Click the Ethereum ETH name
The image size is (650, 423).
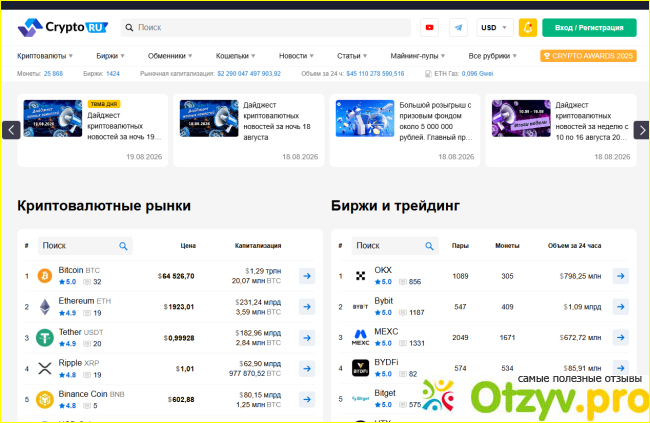click(x=85, y=301)
